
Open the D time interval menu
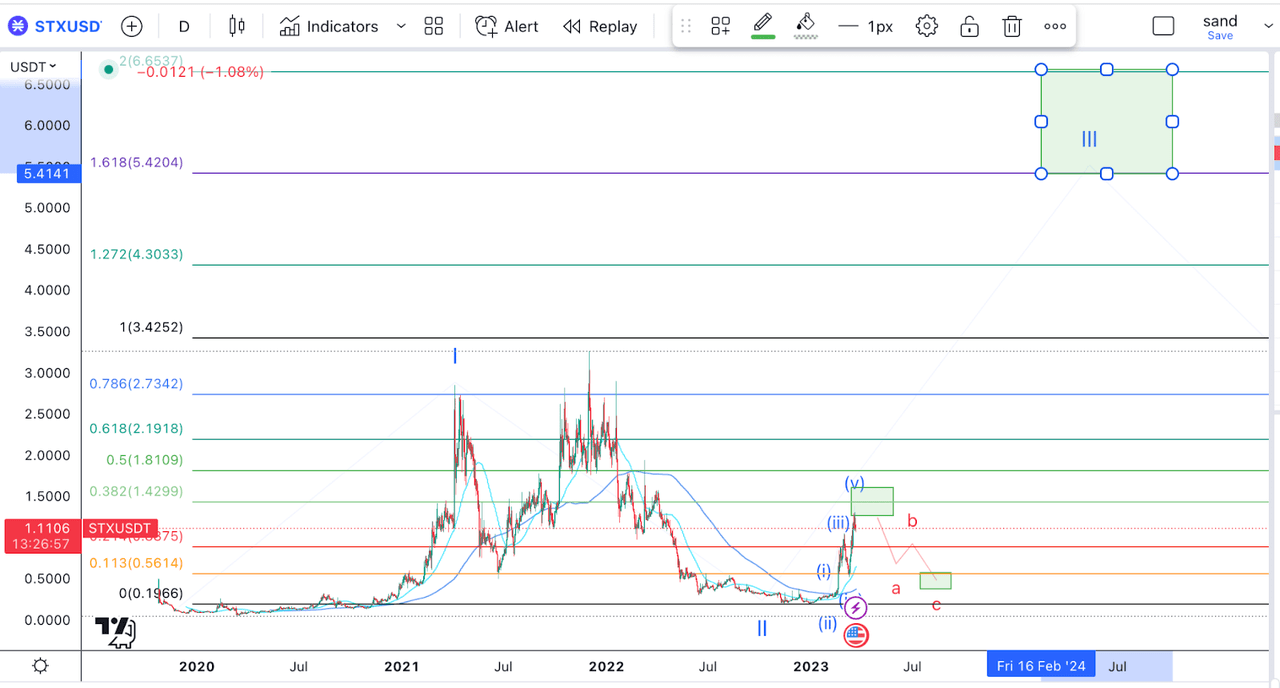pyautogui.click(x=184, y=26)
